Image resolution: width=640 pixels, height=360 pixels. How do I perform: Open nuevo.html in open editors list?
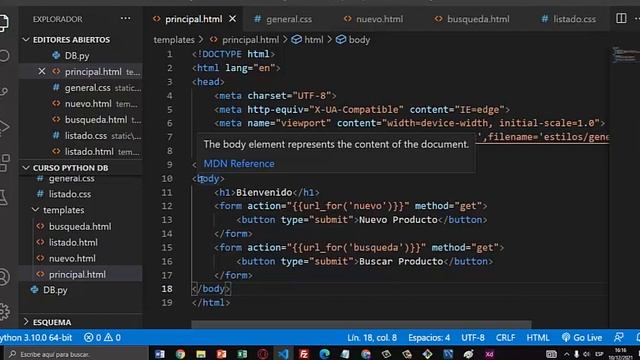[81, 104]
